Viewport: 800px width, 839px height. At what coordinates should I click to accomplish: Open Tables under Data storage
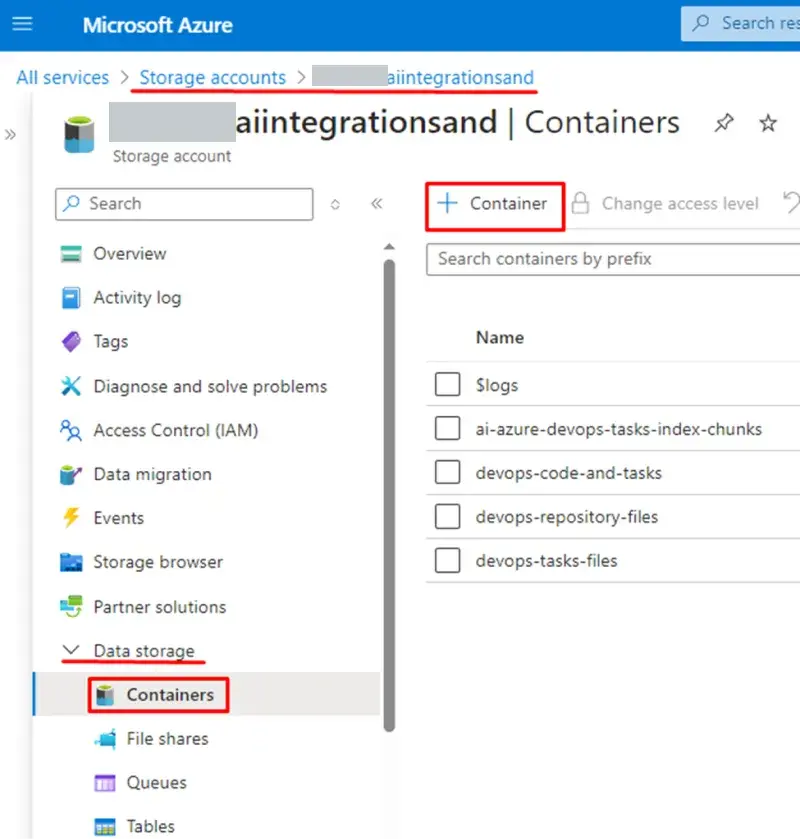pos(151,827)
